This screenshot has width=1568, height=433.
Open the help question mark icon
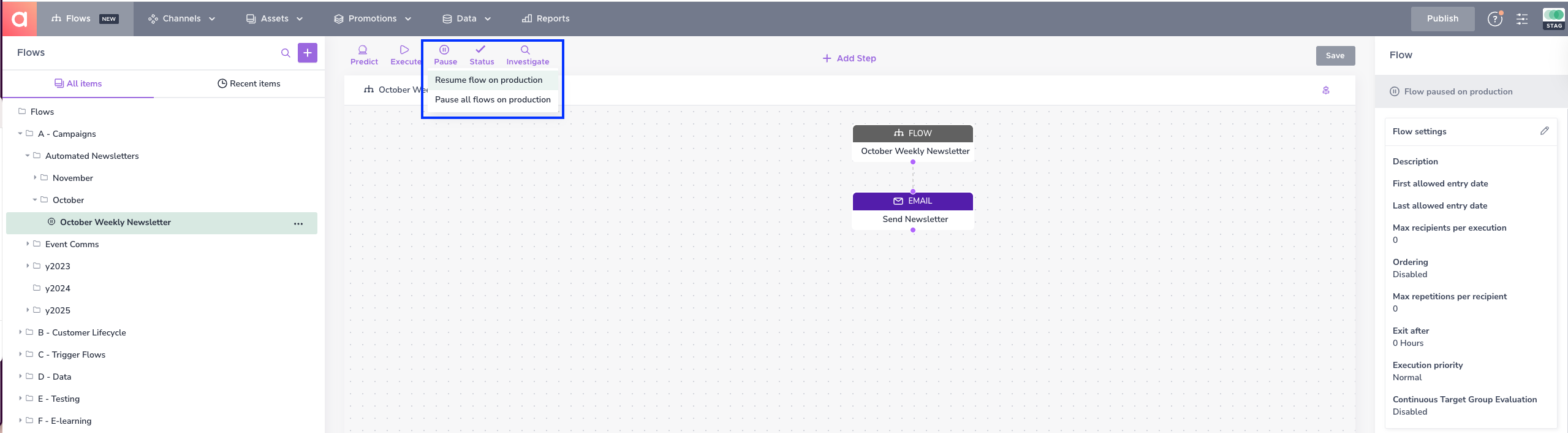click(x=1495, y=18)
